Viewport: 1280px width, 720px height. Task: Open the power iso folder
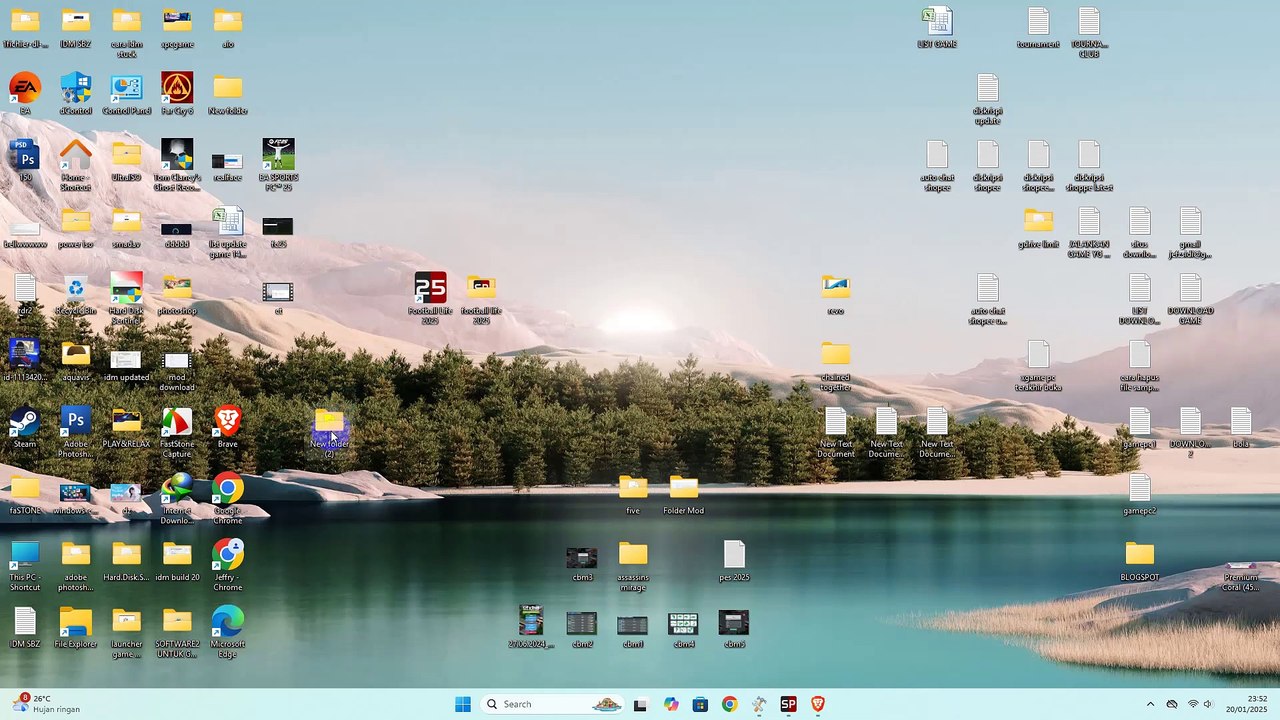[x=76, y=222]
